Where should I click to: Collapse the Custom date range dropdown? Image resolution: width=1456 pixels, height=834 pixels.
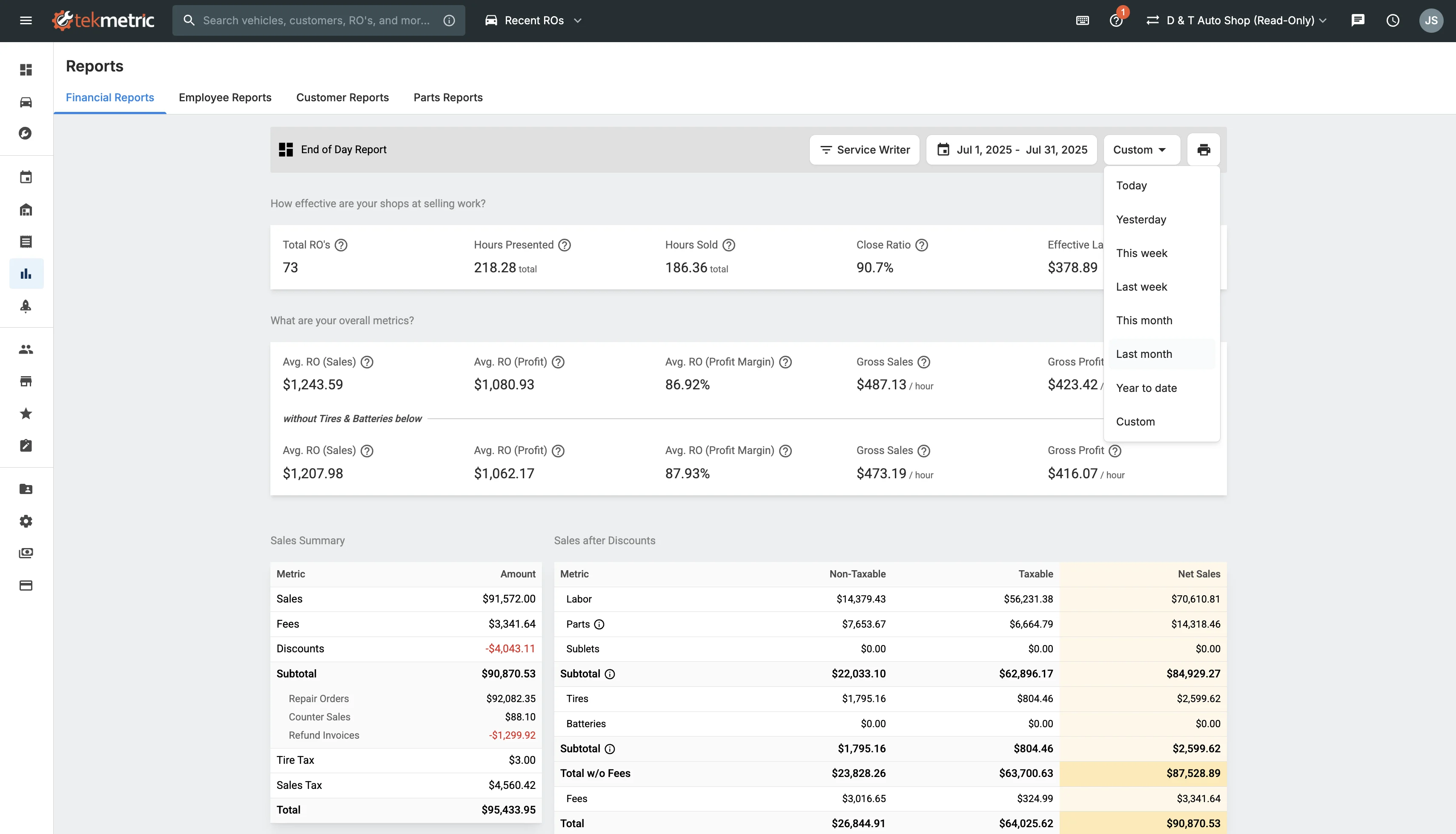click(1141, 149)
